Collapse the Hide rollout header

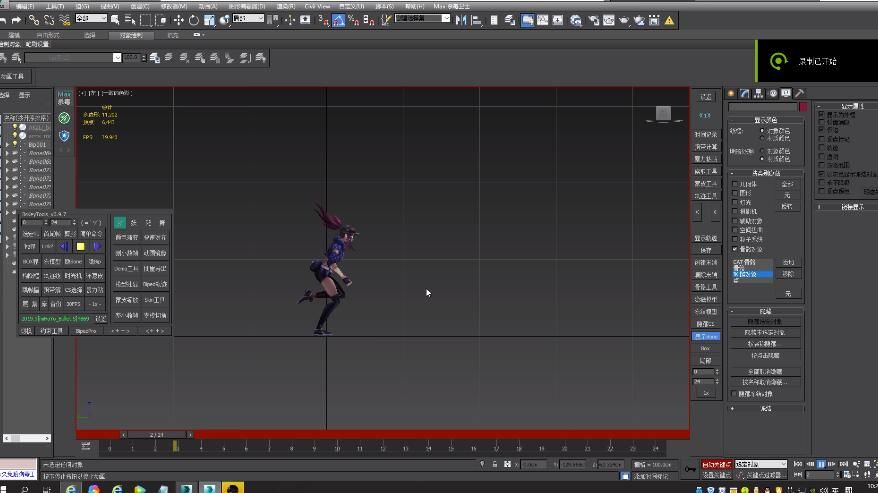point(766,311)
